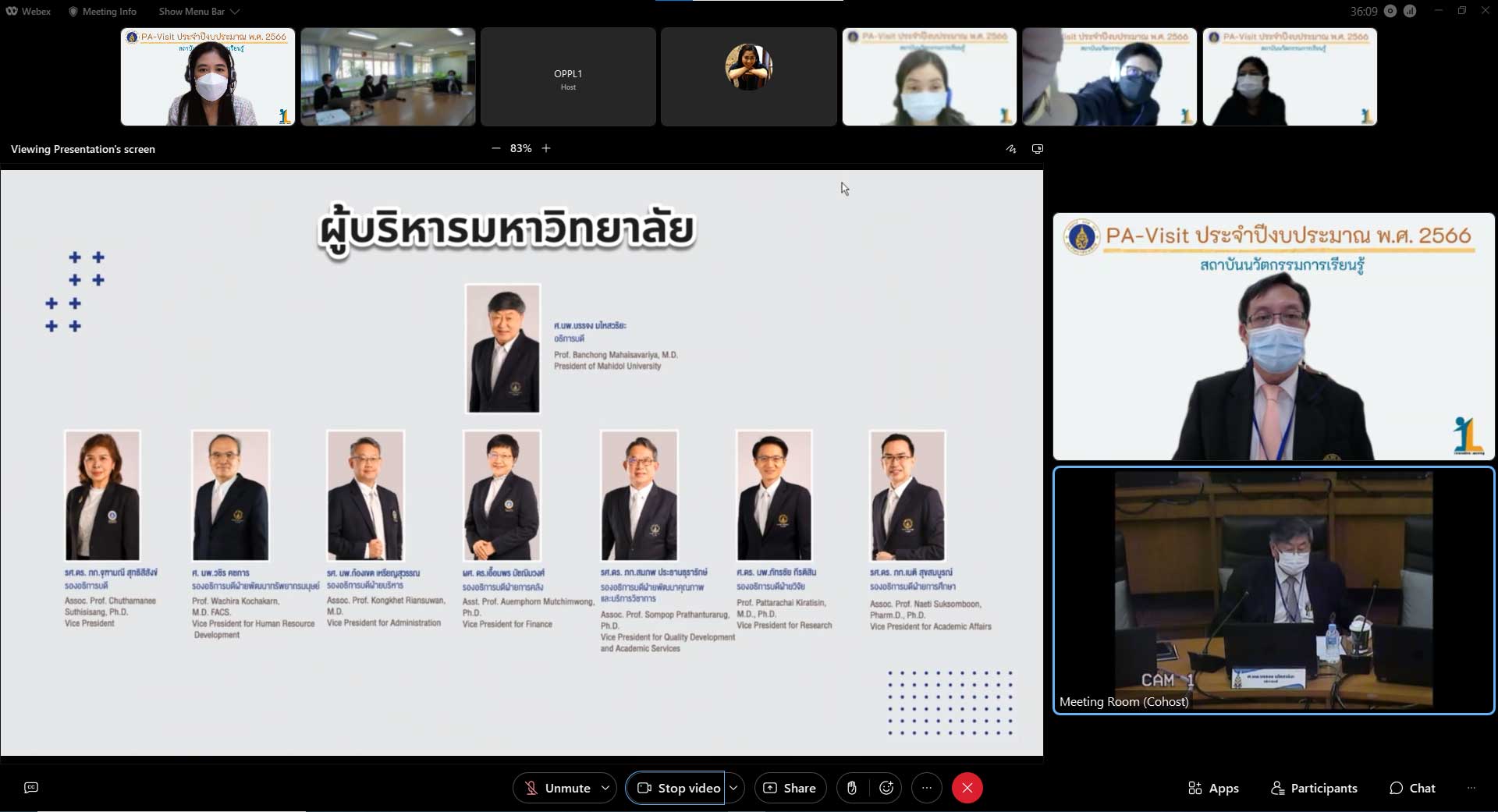Expand the audio options arrow beside Unmute
The image size is (1498, 812).
click(605, 788)
